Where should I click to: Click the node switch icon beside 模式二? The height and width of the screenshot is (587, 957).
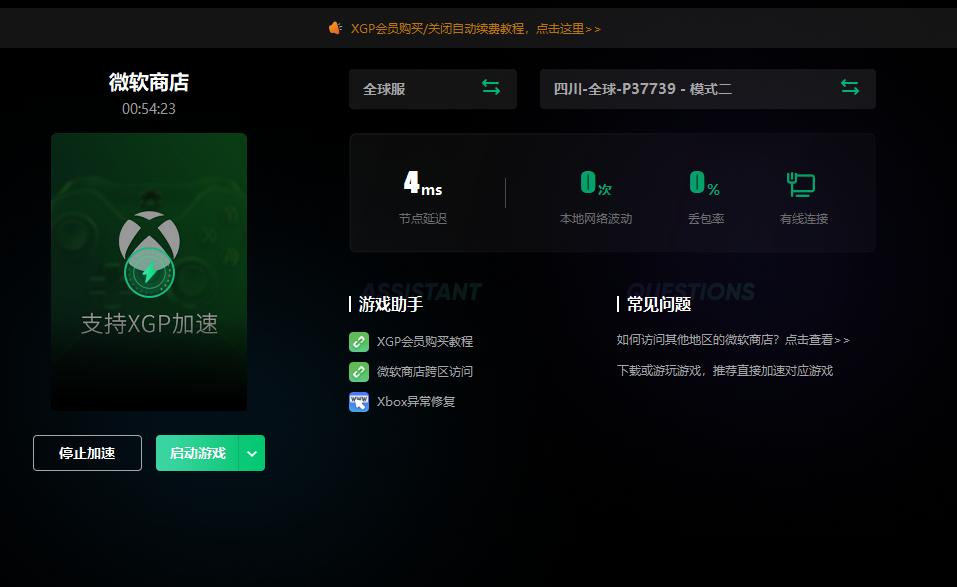click(x=850, y=88)
